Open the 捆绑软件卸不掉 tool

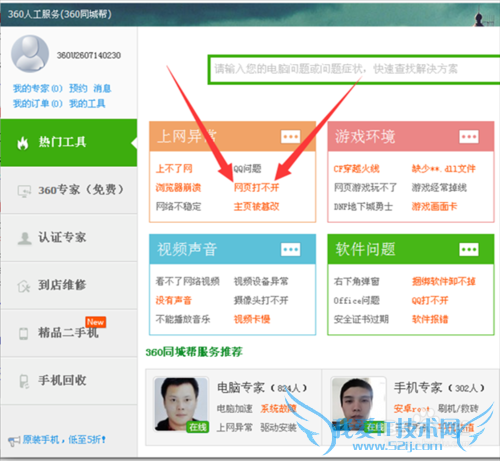[444, 281]
